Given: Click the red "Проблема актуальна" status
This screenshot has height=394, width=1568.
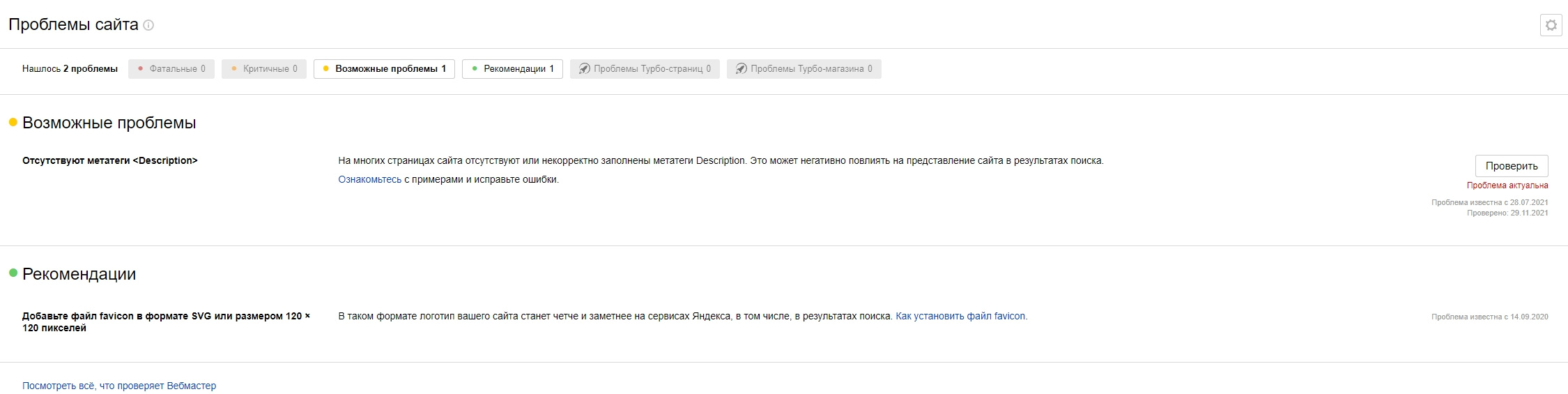Looking at the screenshot, I should pyautogui.click(x=1507, y=185).
